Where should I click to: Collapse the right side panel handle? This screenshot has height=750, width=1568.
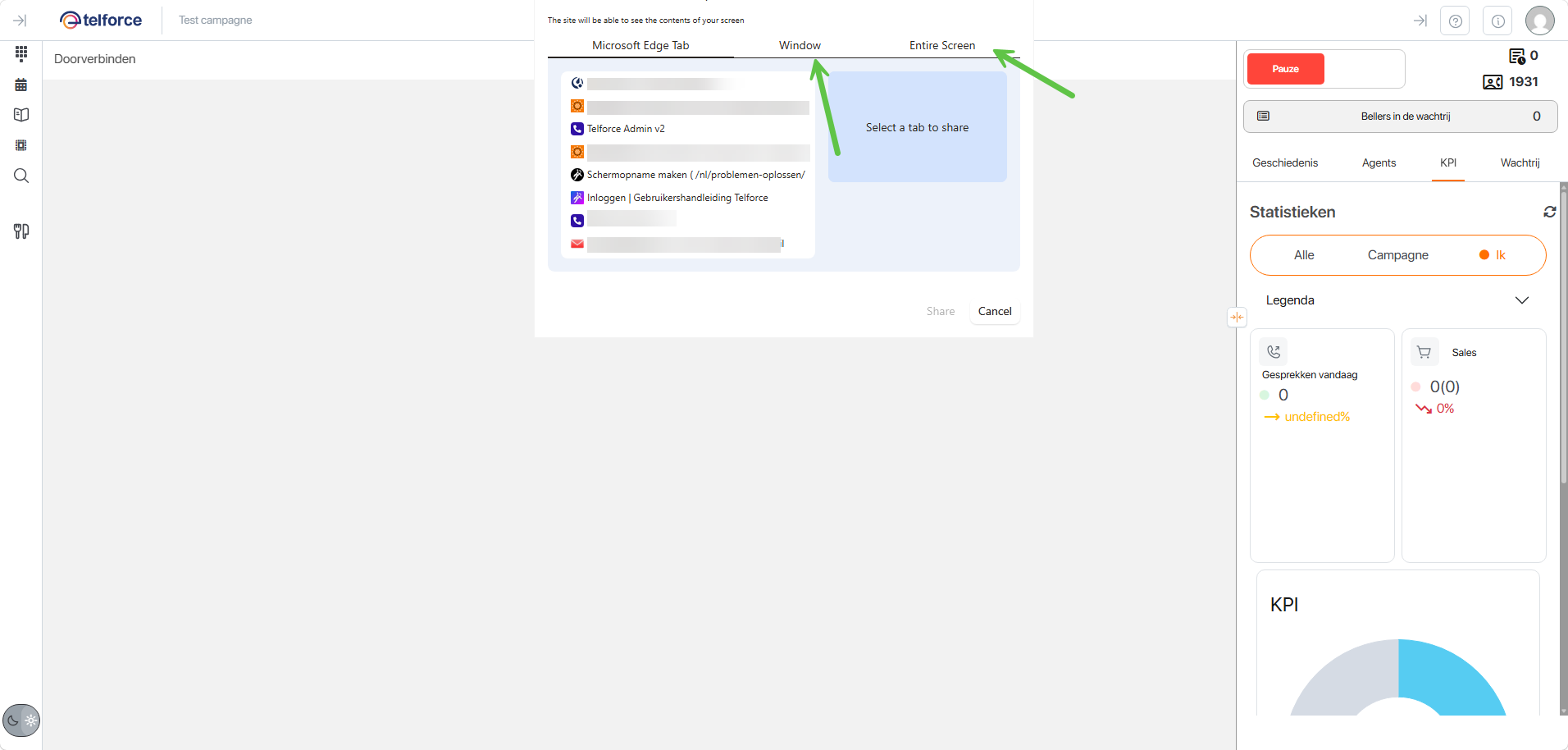[1237, 318]
